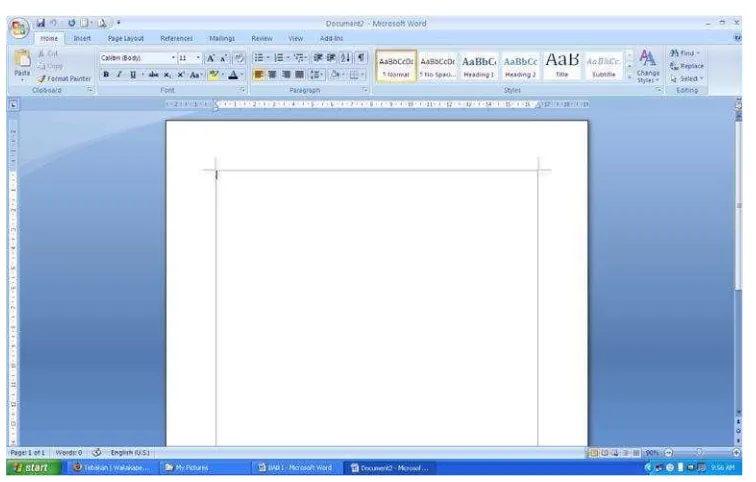Screen dimensions: 756x482
Task: Open bullets list dropdown arrow
Action: (268, 58)
